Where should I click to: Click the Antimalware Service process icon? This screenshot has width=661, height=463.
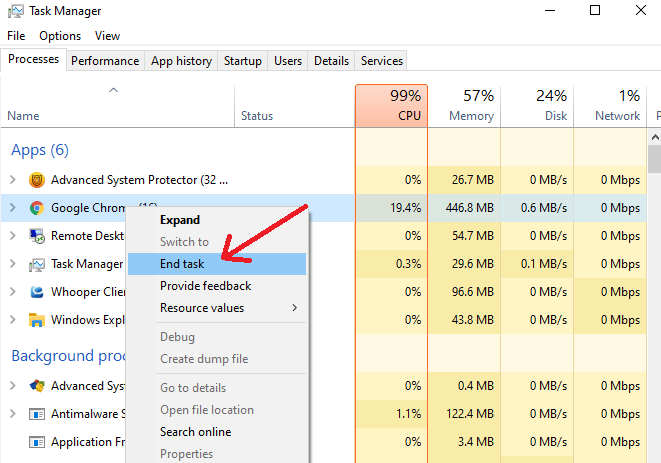pyautogui.click(x=37, y=414)
